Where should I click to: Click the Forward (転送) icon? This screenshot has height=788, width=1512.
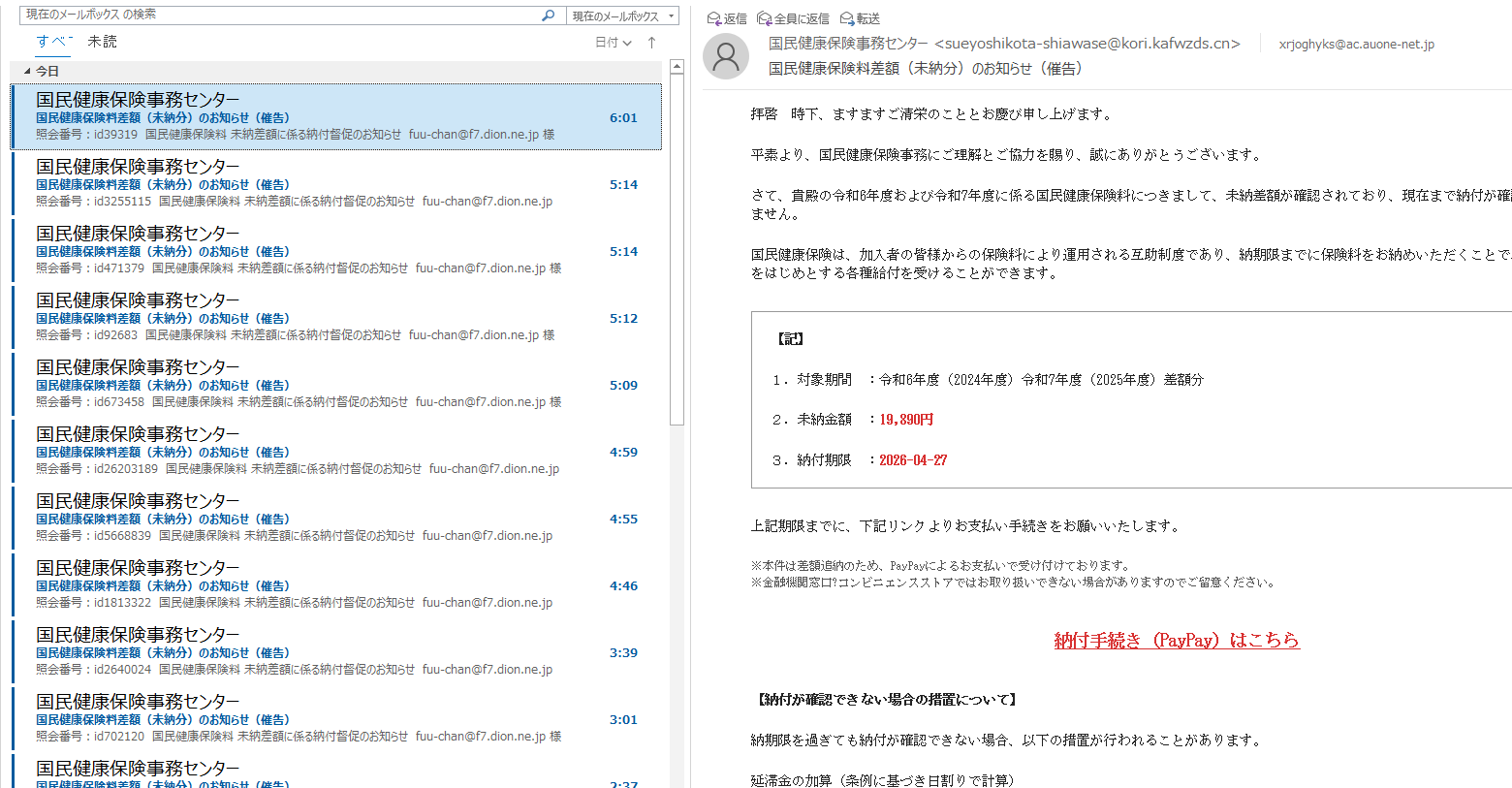pos(847,18)
